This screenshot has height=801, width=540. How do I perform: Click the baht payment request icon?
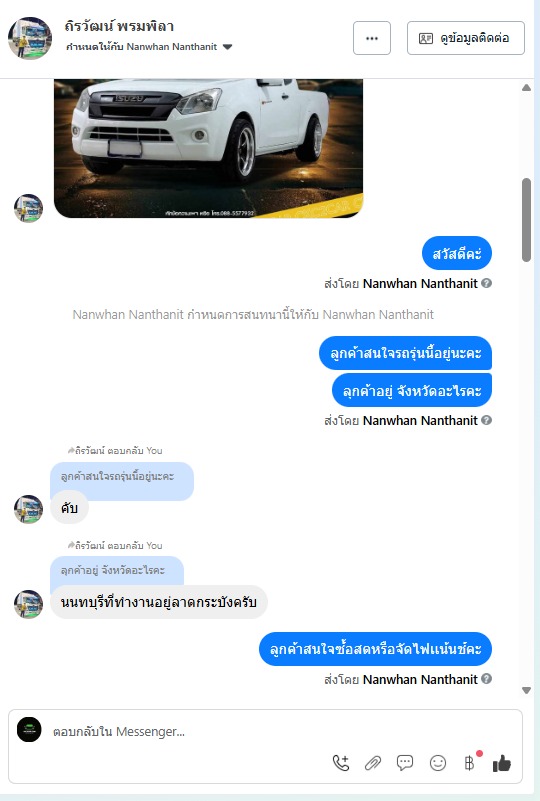click(x=470, y=763)
